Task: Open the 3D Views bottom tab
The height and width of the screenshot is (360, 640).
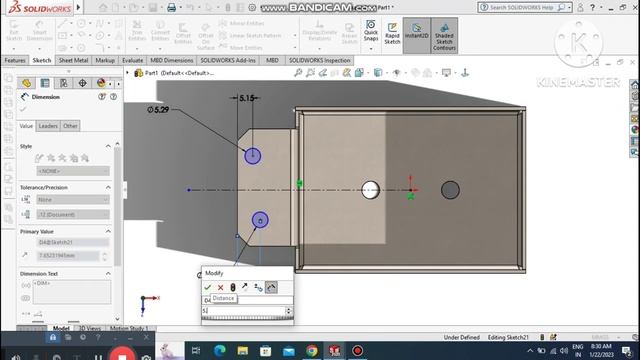Action: [x=89, y=328]
